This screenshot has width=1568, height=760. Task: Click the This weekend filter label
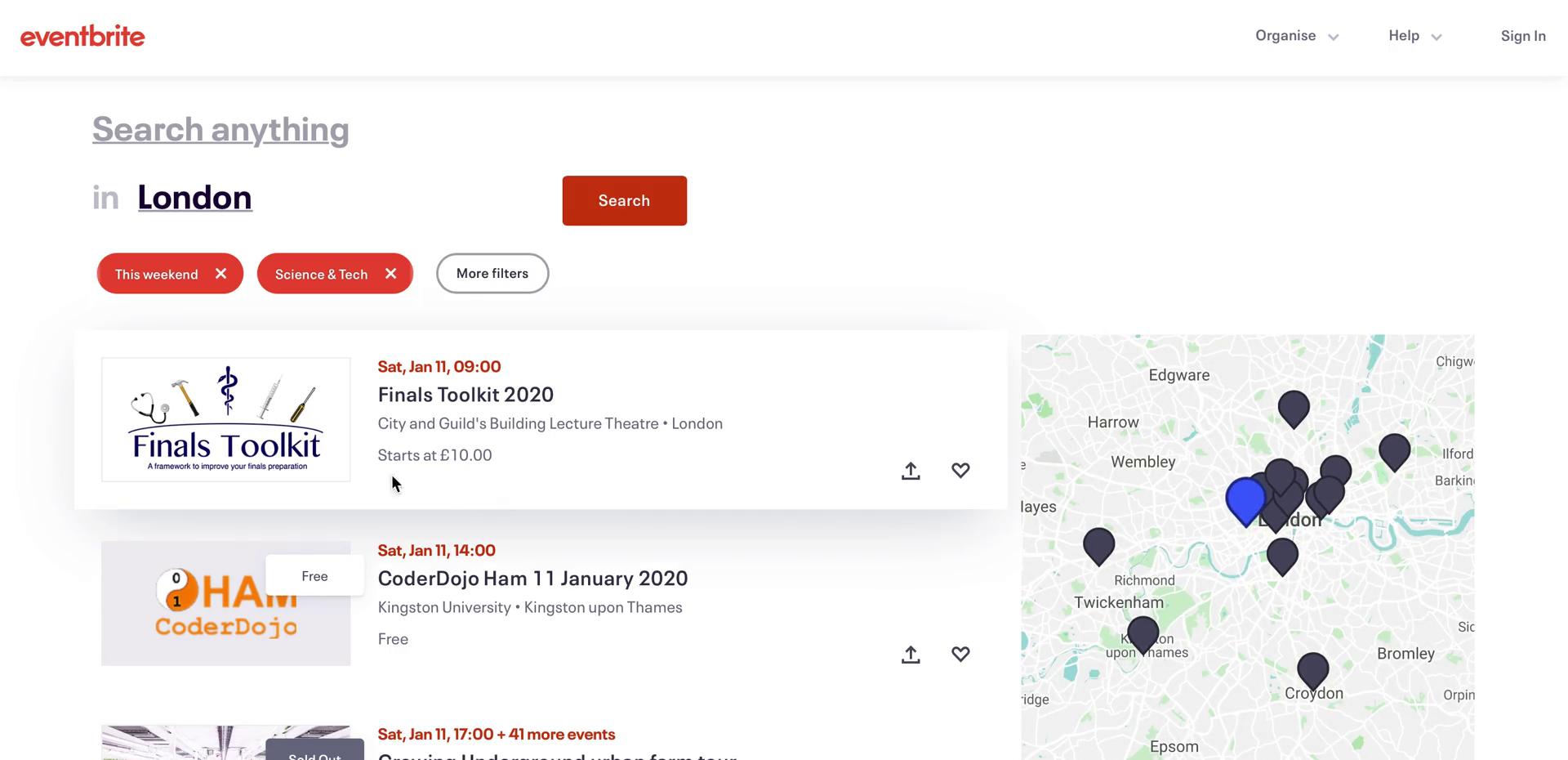pyautogui.click(x=156, y=274)
